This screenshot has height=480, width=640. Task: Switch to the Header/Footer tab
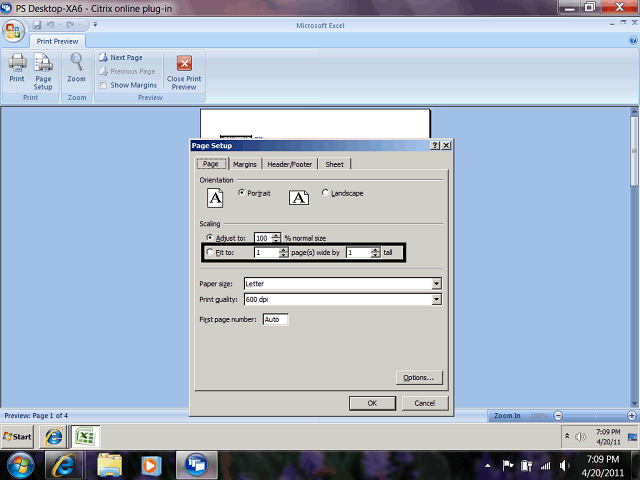tap(290, 164)
